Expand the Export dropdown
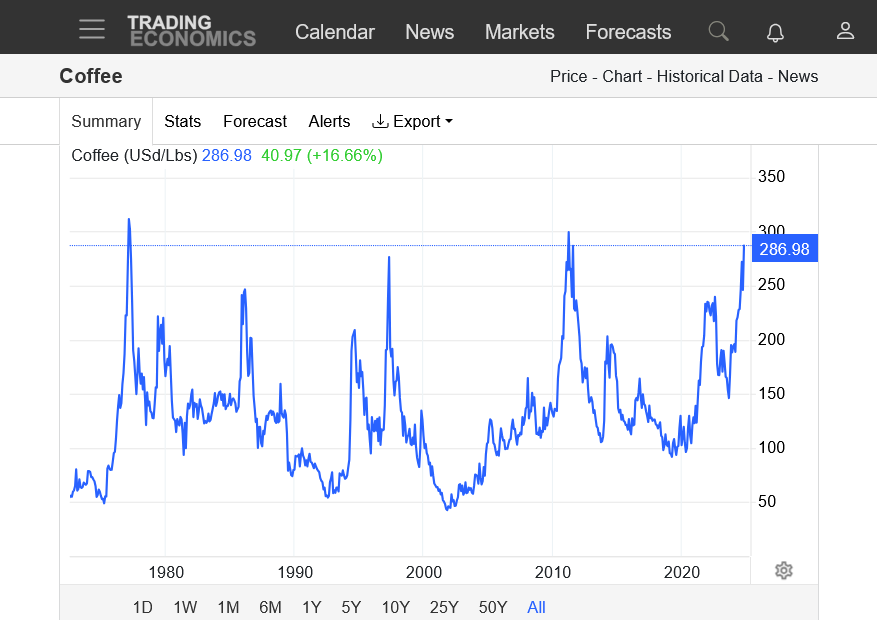This screenshot has width=877, height=620. pos(412,121)
